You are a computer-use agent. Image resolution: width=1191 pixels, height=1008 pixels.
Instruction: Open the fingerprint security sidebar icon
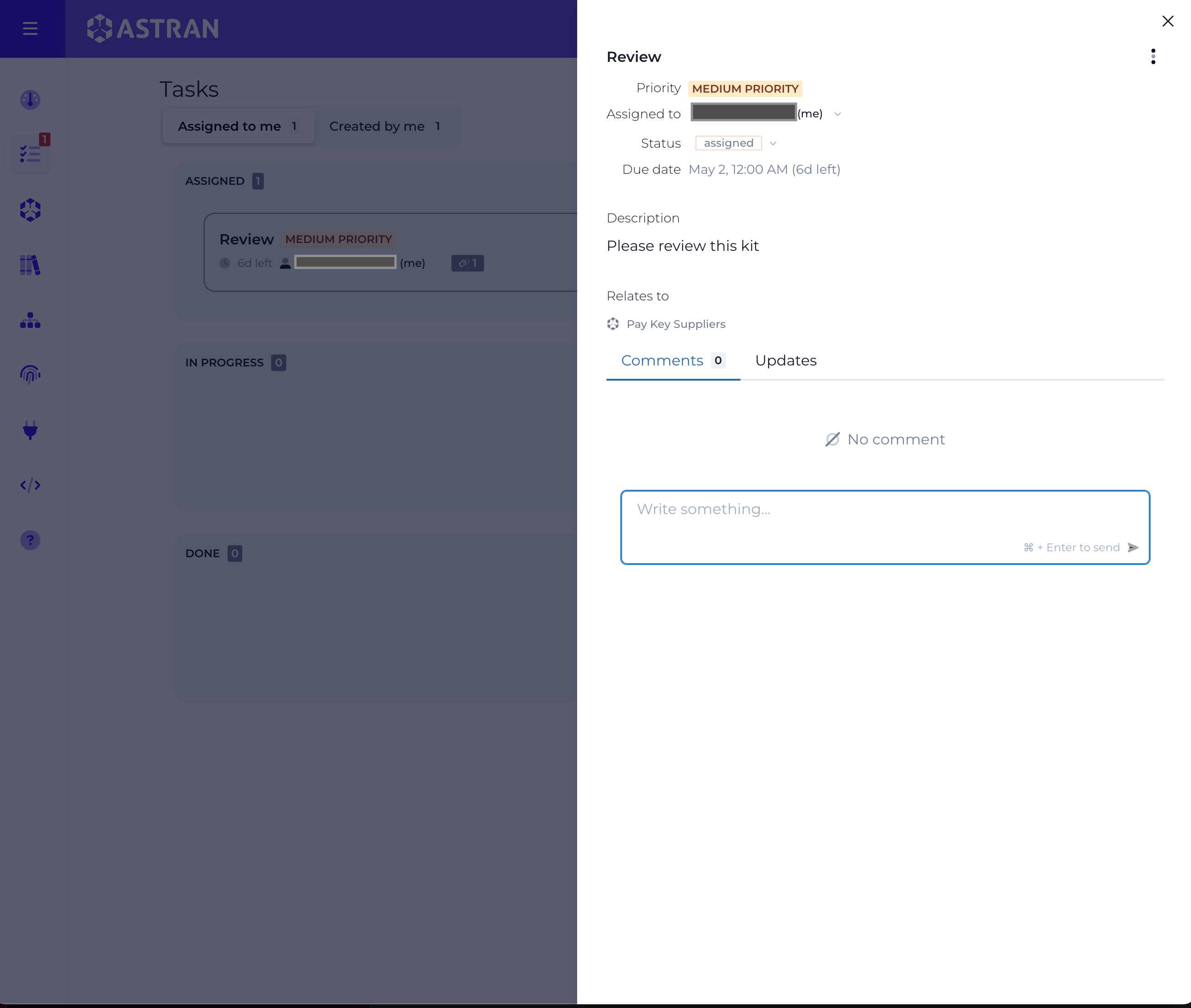pos(30,375)
